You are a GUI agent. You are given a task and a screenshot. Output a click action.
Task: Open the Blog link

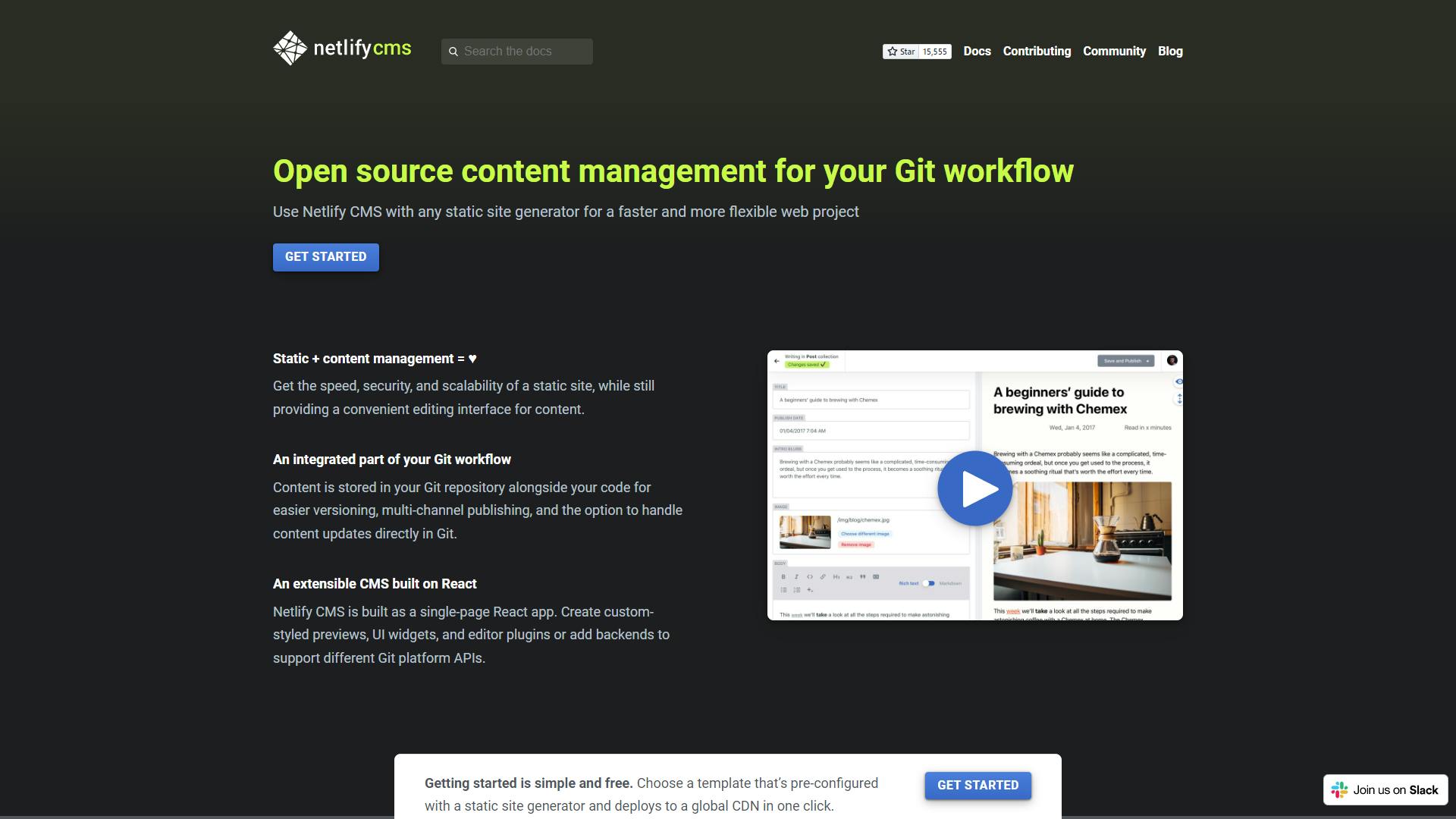1169,52
